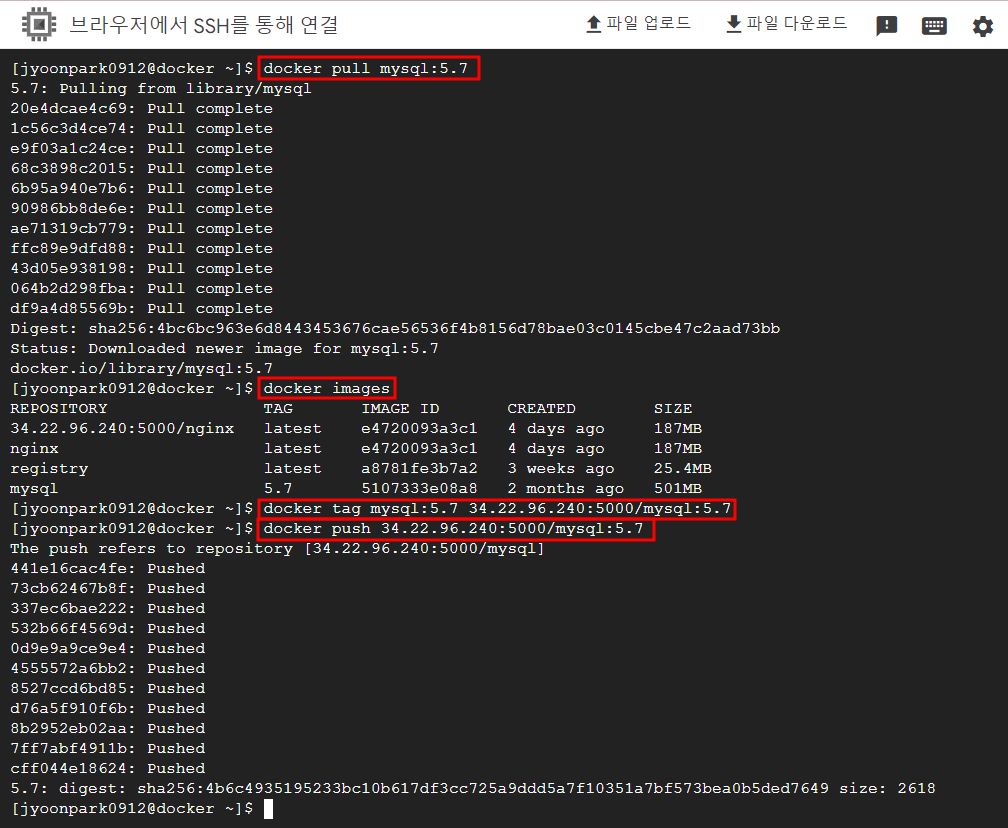Click layer '8b2952eb02aa: Pushed'

tap(108, 728)
